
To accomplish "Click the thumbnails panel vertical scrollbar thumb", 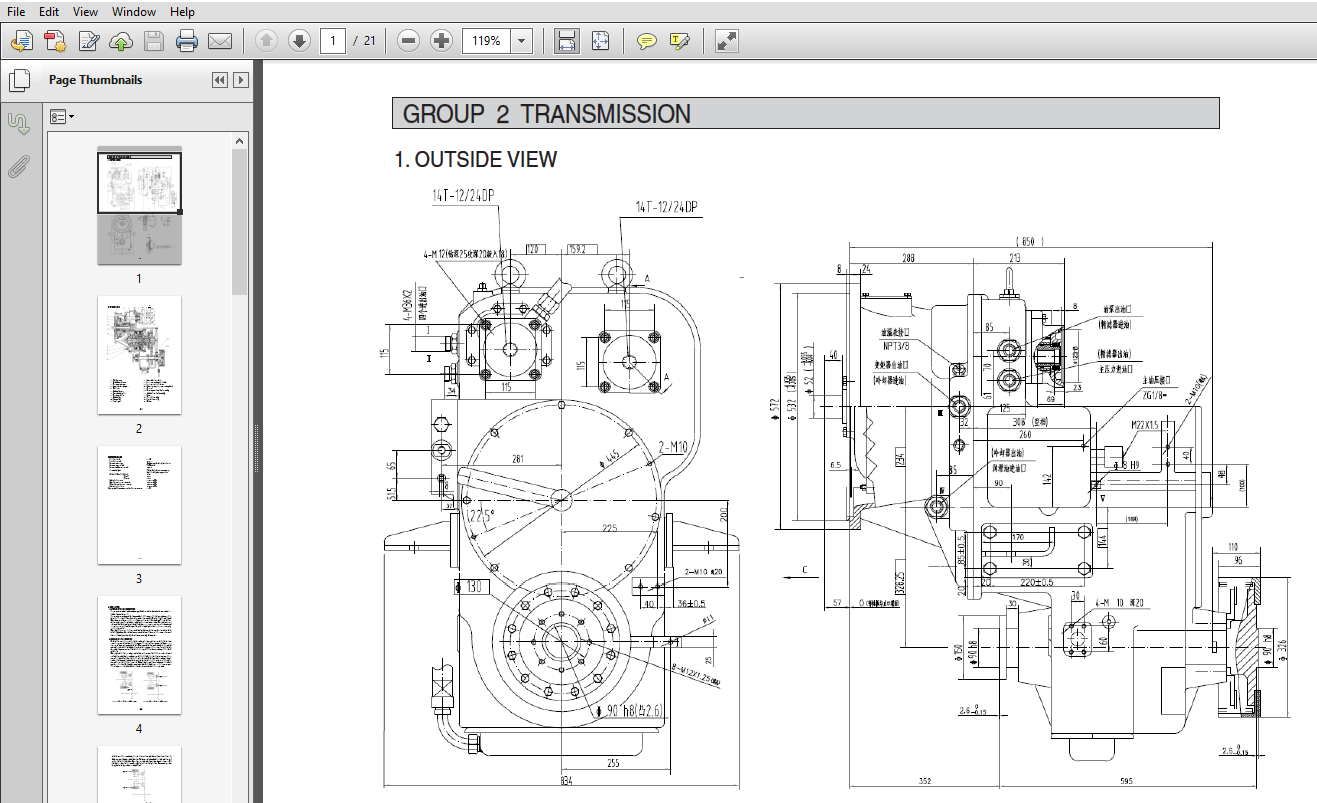I will pyautogui.click(x=240, y=222).
